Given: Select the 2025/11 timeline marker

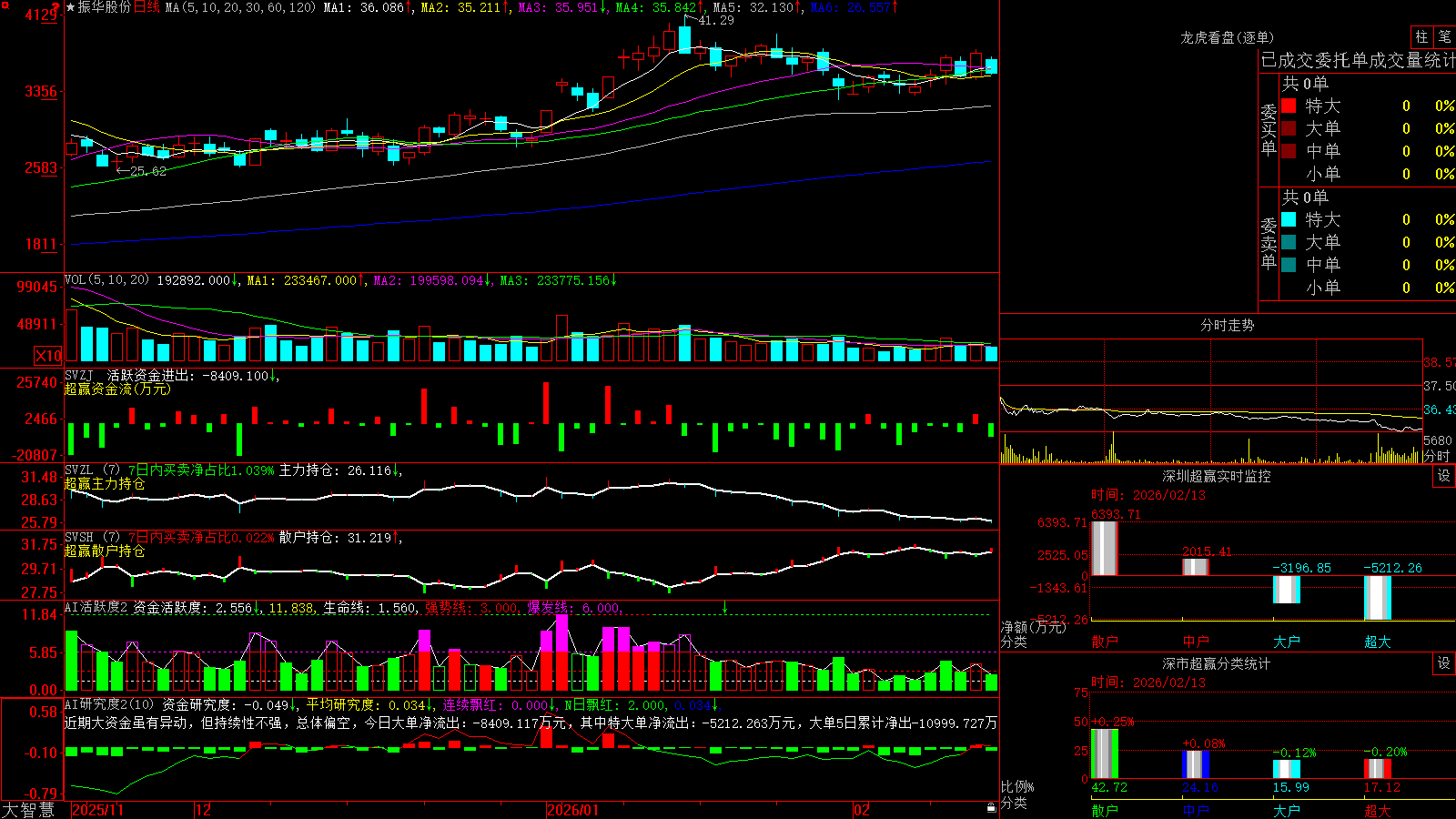Looking at the screenshot, I should tap(97, 810).
